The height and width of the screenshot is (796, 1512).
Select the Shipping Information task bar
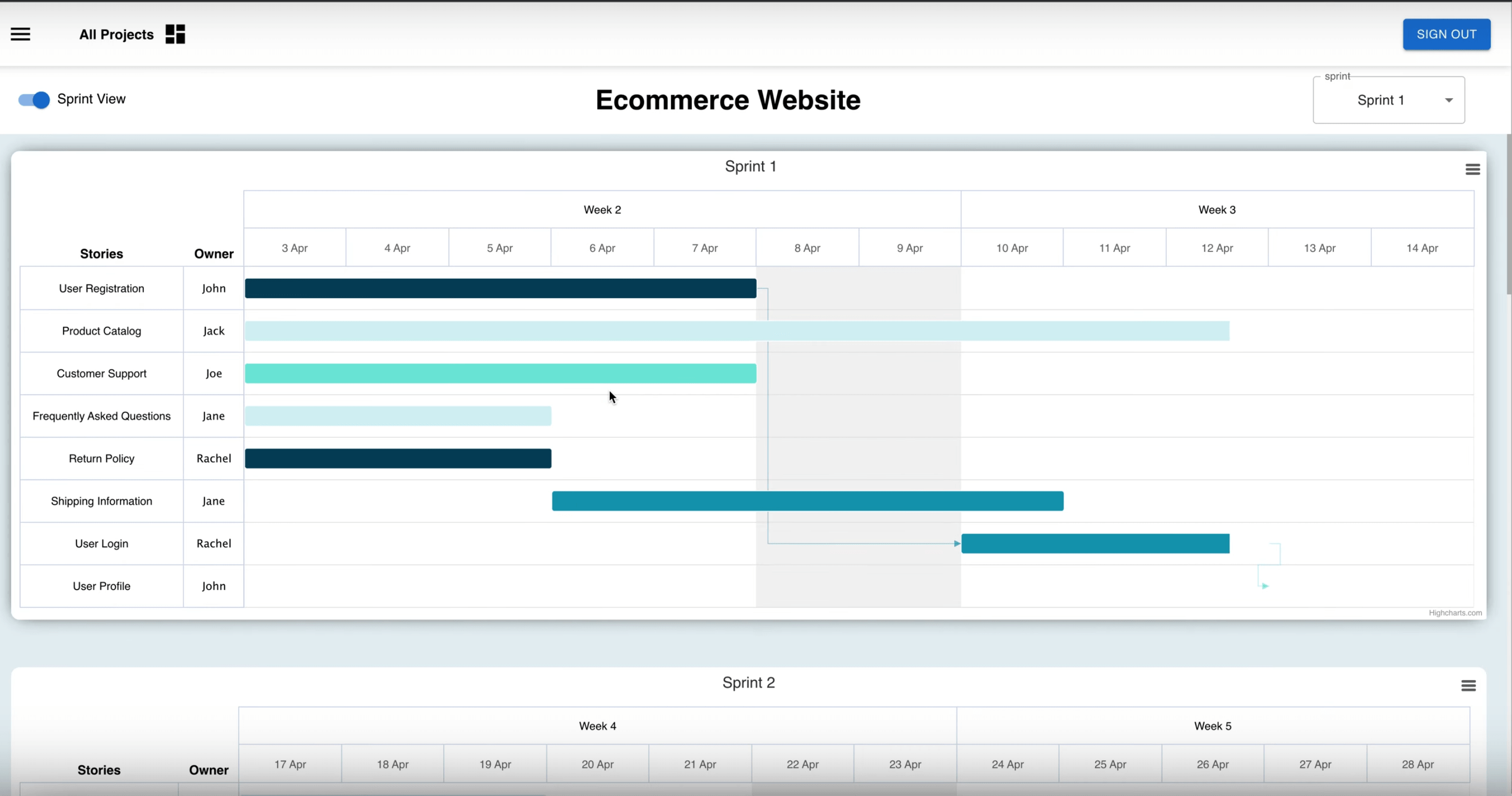point(808,501)
